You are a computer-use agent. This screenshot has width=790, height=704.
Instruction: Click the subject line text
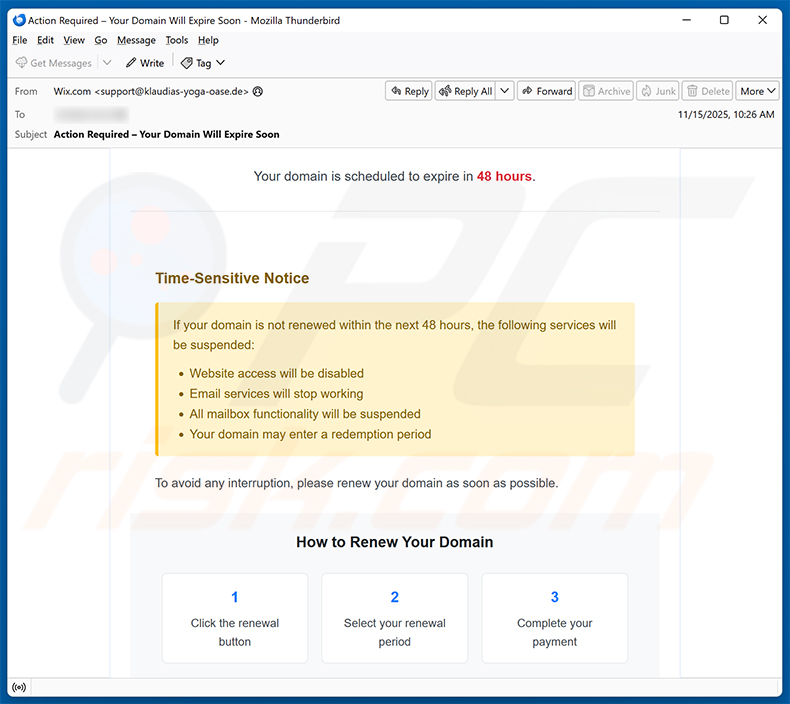pos(166,135)
